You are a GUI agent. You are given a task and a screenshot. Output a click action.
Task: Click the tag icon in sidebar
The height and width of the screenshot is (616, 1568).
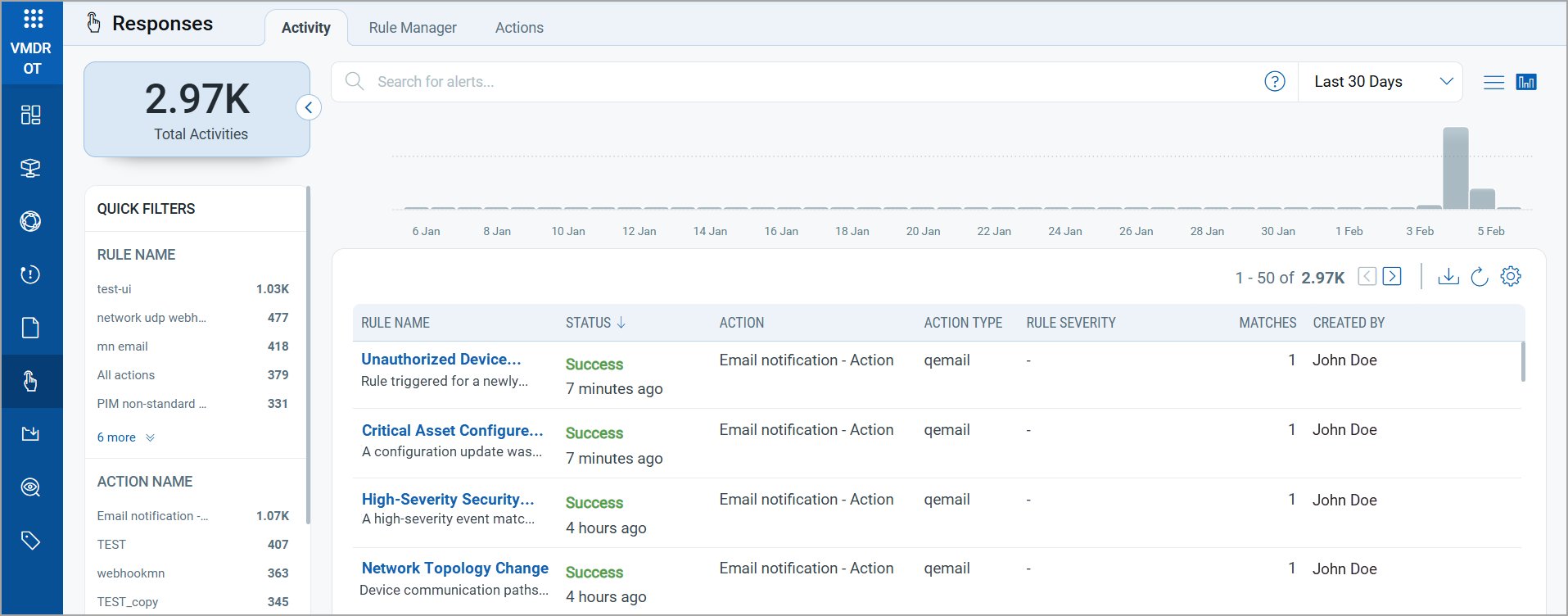[30, 541]
